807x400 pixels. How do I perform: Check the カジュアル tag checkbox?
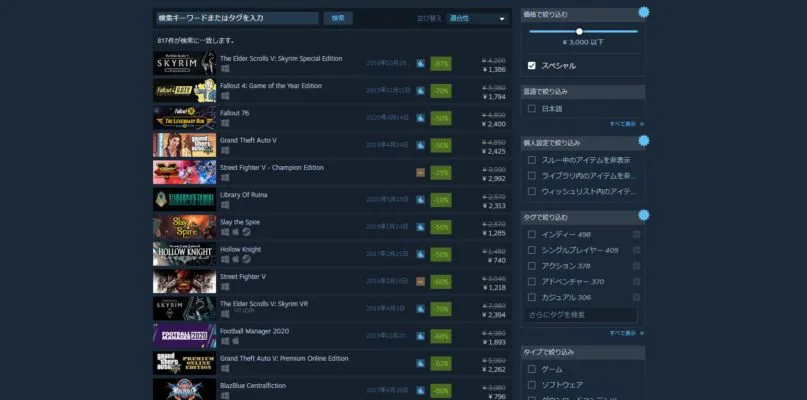(x=532, y=297)
